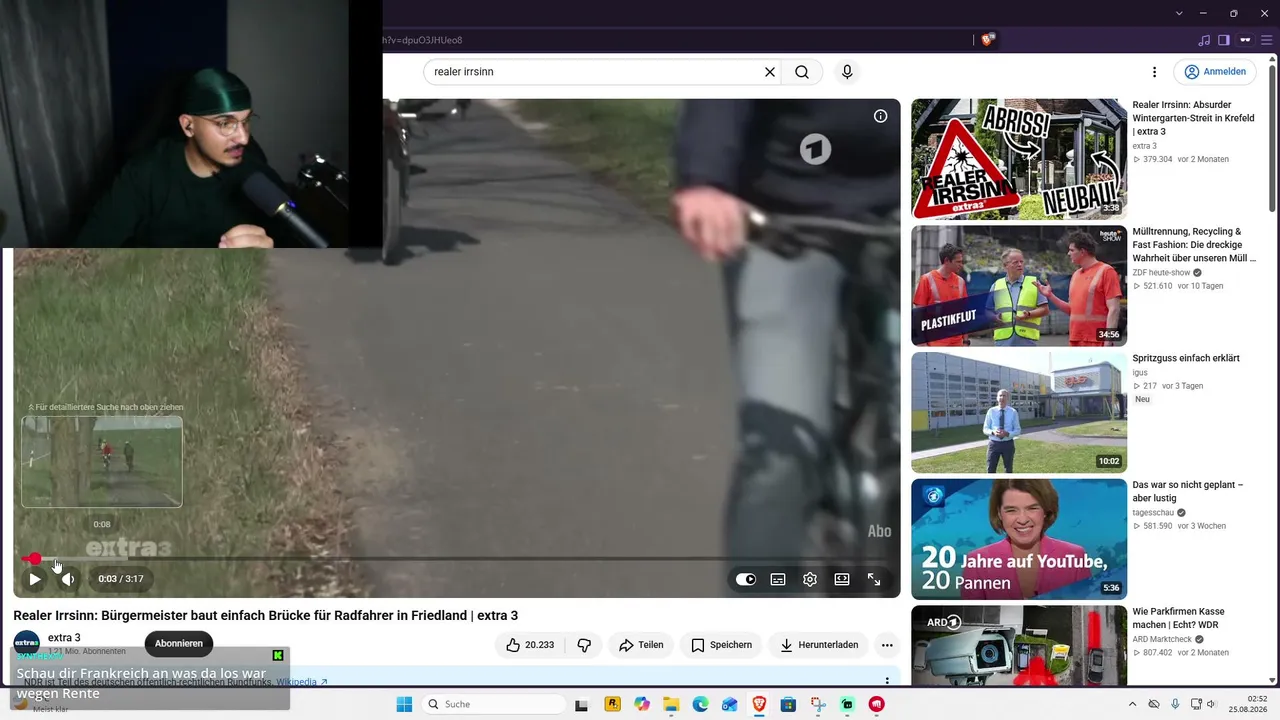Image resolution: width=1280 pixels, height=720 pixels.
Task: Open the extra 3 channel name link
Action: (x=64, y=638)
